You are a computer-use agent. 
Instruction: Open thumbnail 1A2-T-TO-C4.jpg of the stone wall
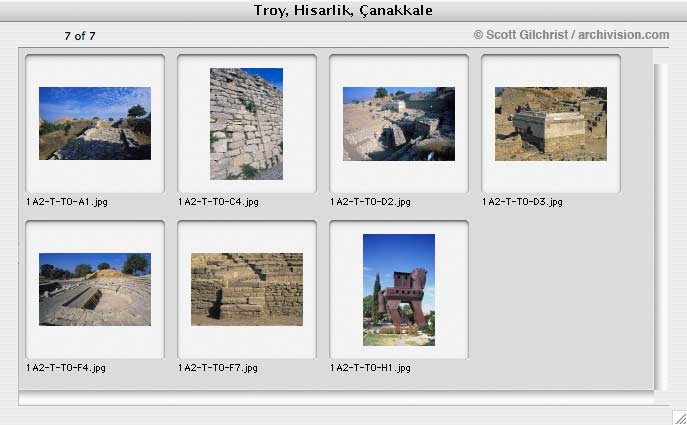(246, 124)
